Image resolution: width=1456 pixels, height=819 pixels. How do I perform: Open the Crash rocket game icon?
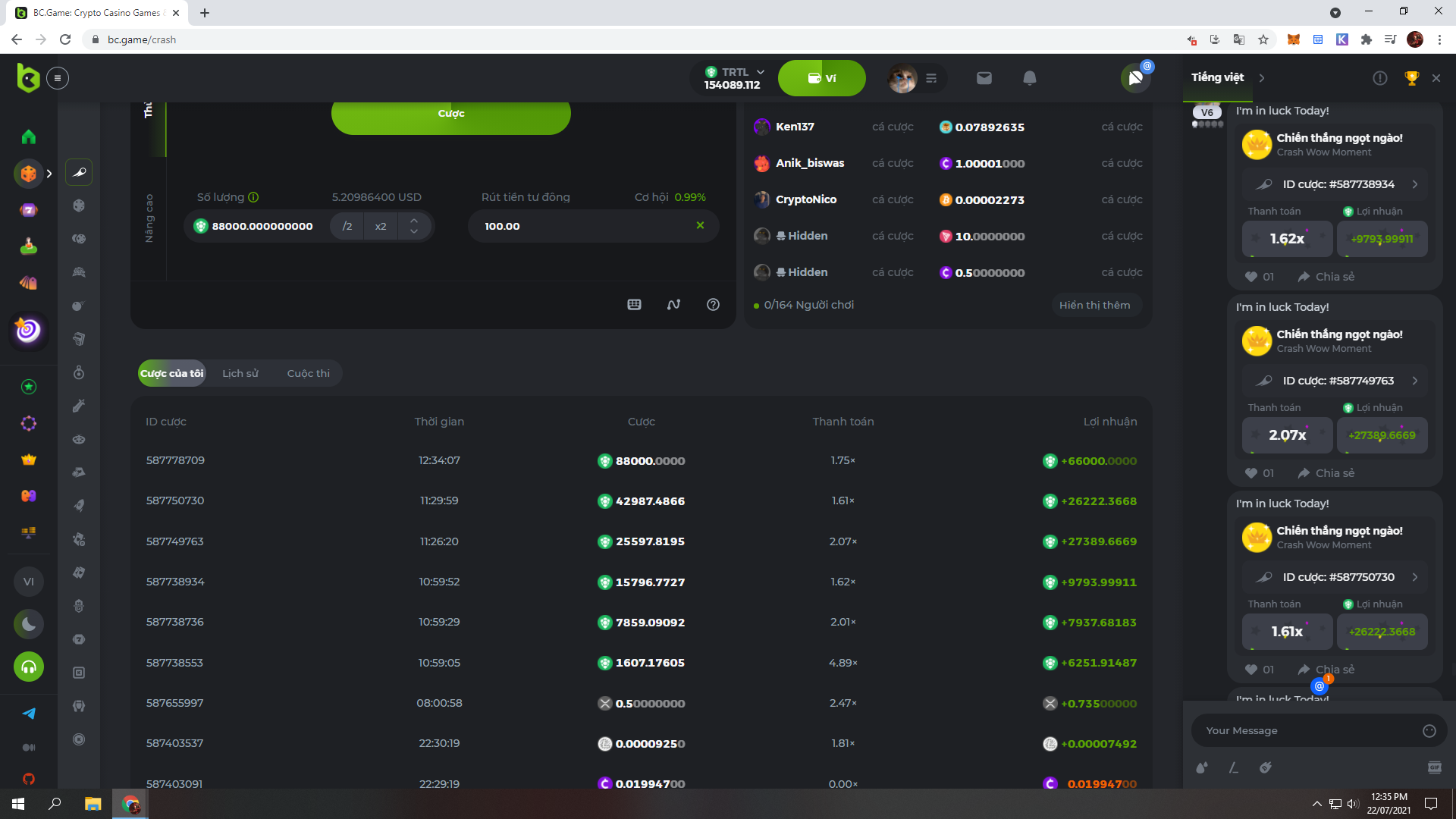pos(79,173)
